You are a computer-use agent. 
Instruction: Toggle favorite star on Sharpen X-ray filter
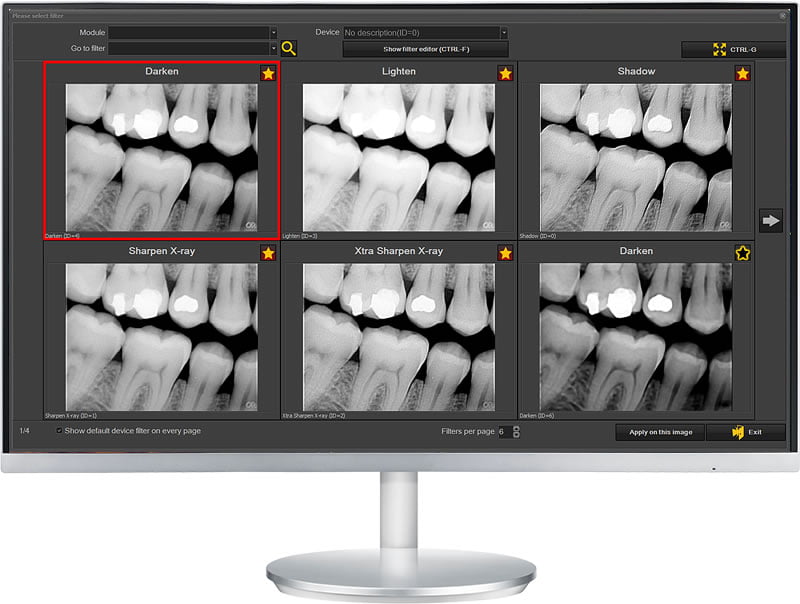pos(268,253)
